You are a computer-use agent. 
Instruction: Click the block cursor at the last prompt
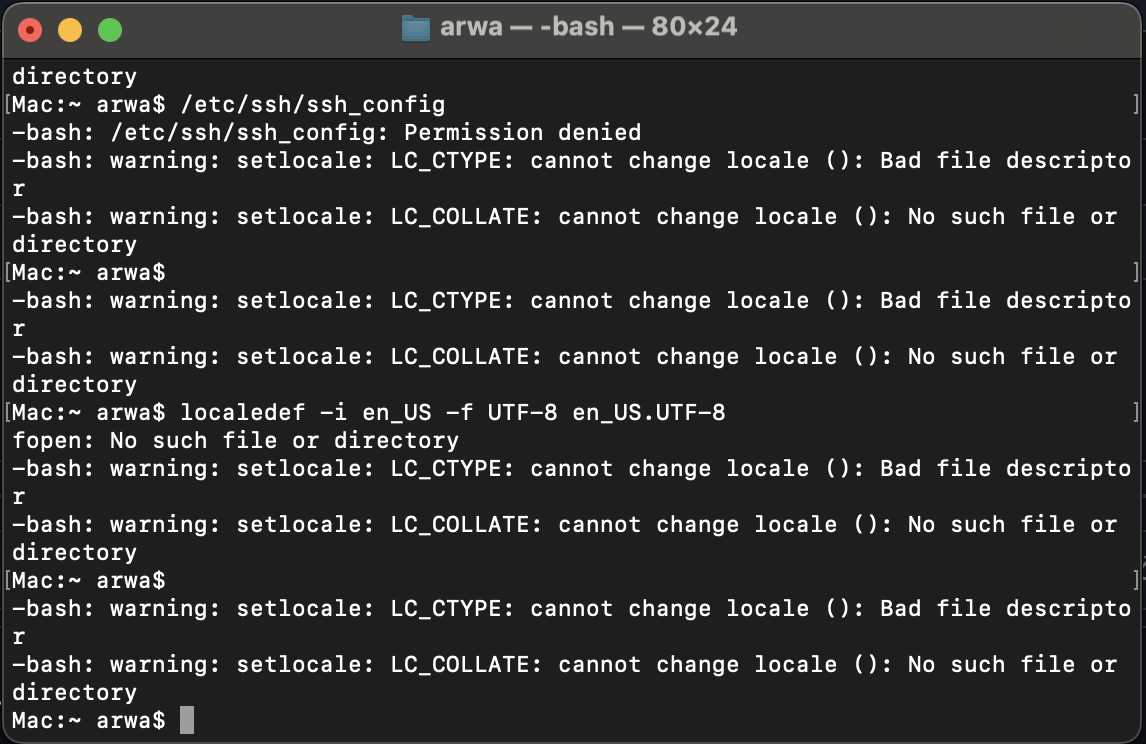tap(187, 720)
